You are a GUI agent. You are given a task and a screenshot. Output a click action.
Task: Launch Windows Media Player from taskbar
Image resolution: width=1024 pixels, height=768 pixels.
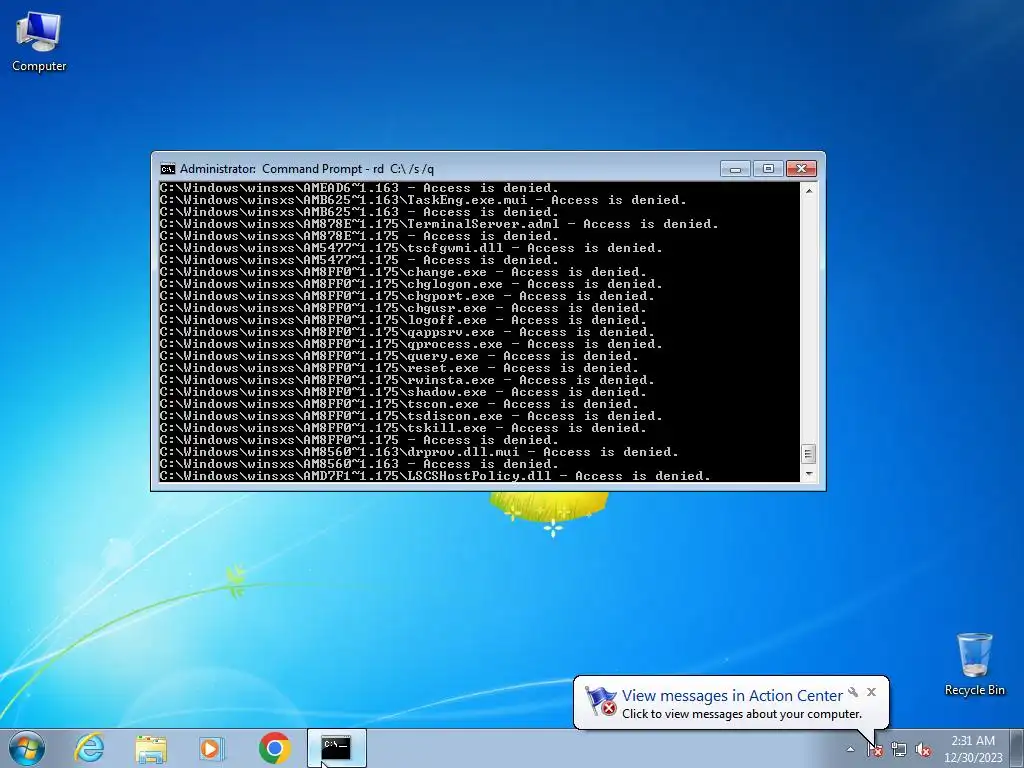point(211,748)
